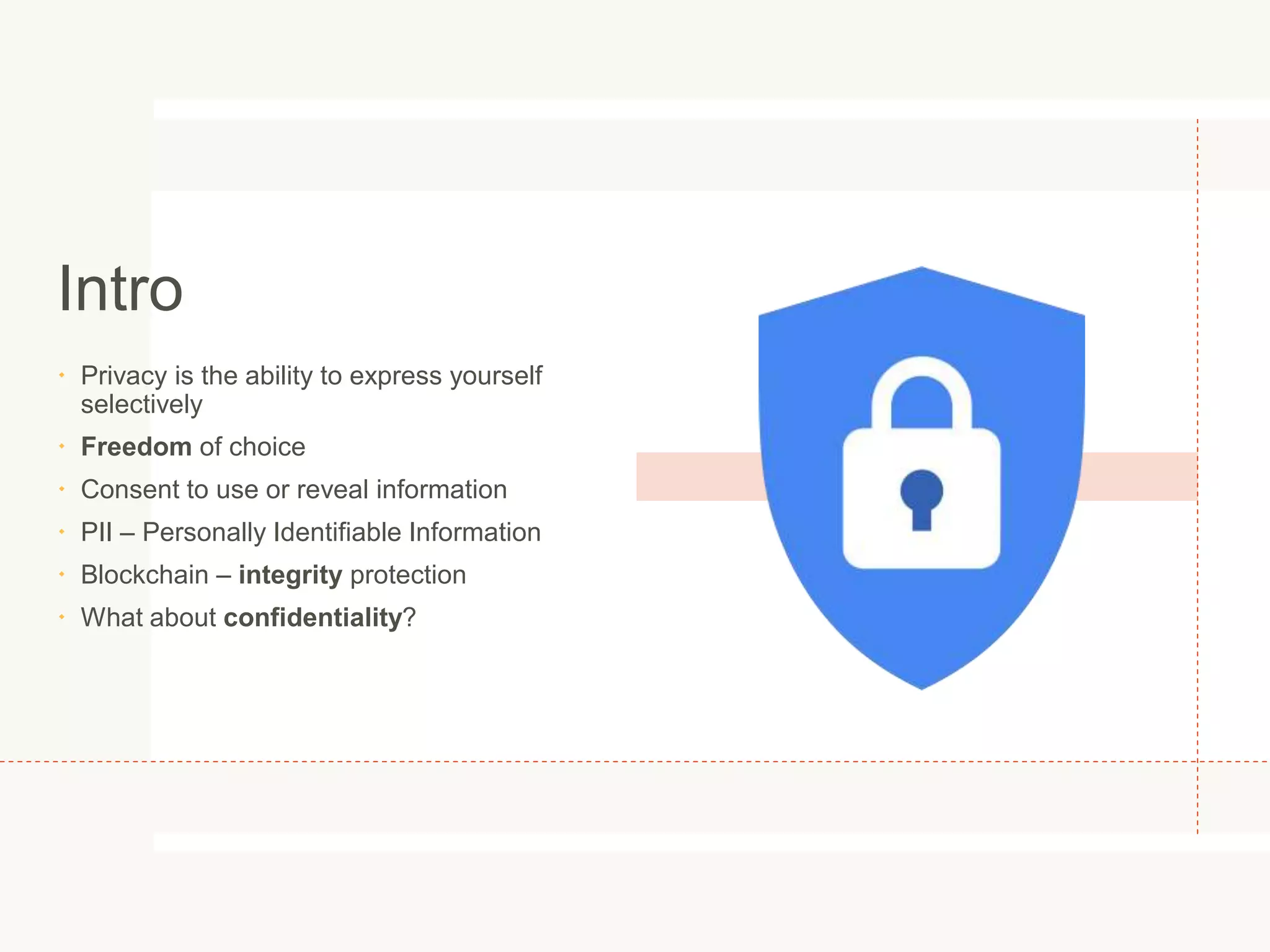Select the bold word Freedom

(x=136, y=447)
